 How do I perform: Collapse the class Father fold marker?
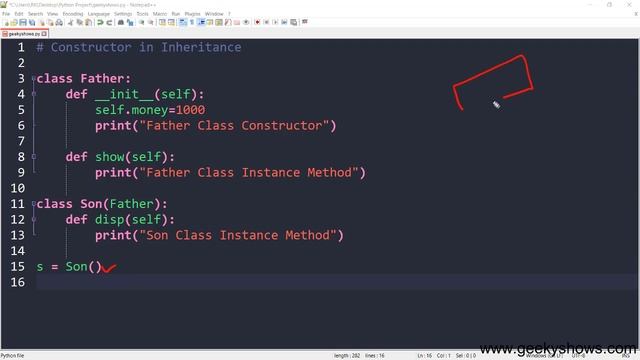[34, 78]
